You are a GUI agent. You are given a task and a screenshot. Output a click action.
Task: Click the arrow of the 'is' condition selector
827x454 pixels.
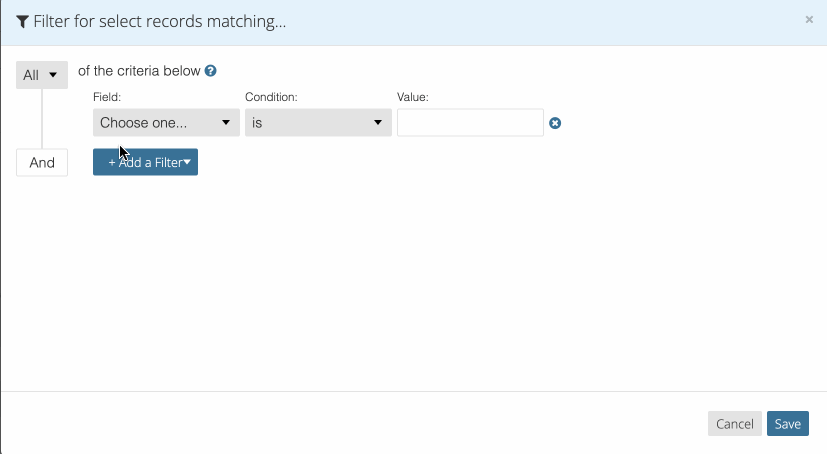[x=377, y=123]
